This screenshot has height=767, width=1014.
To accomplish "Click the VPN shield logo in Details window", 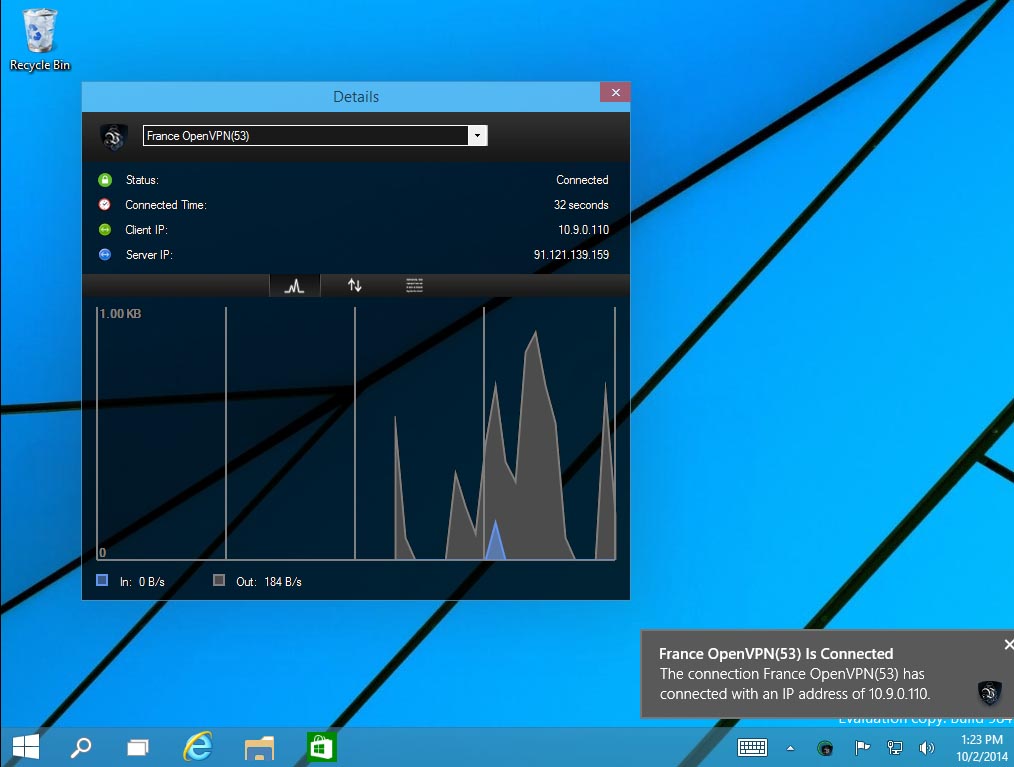I will click(113, 136).
